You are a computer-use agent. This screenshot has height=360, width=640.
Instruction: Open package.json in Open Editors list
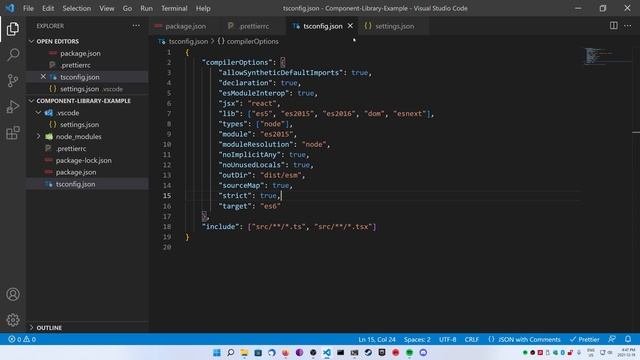click(x=80, y=53)
